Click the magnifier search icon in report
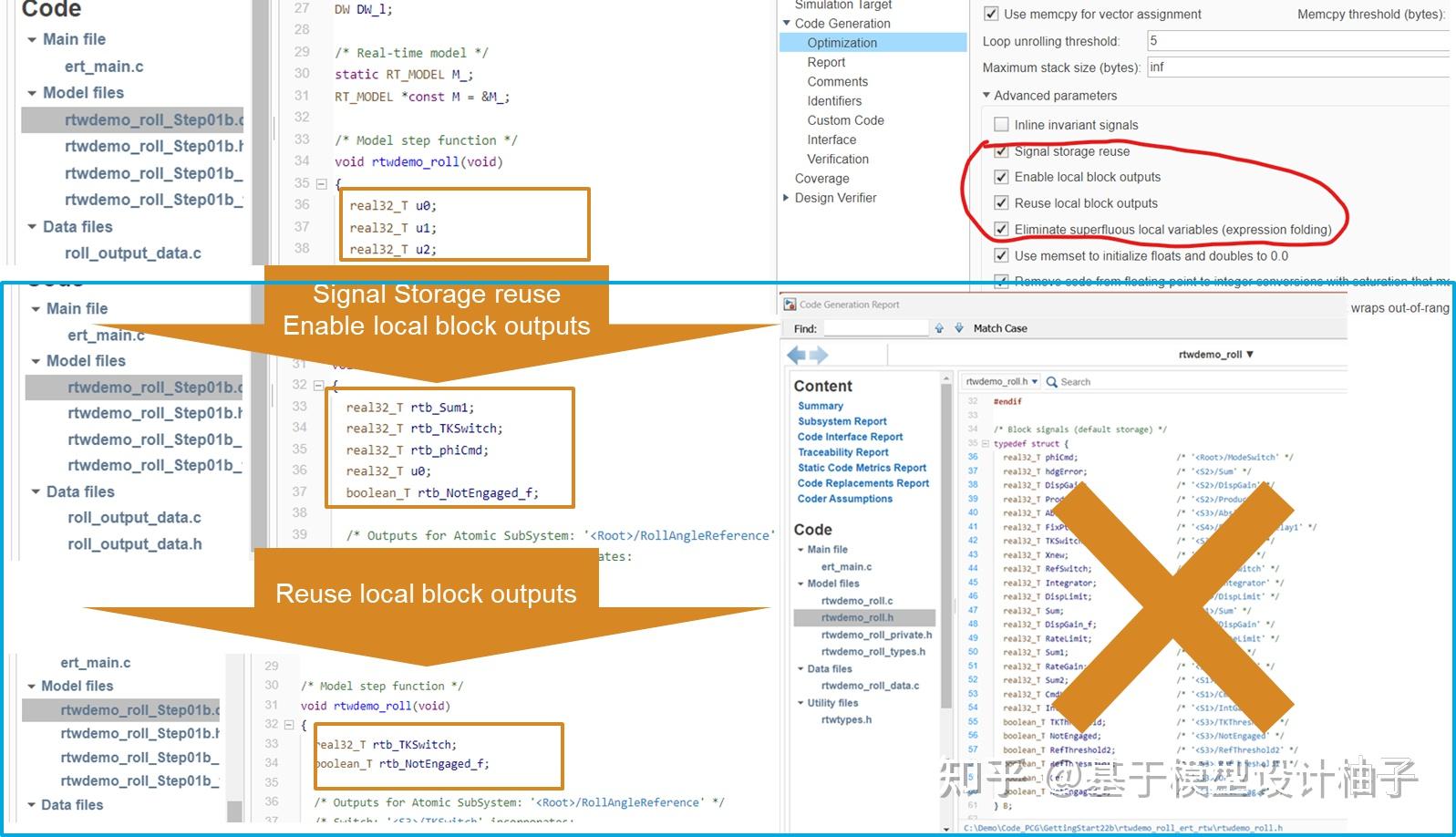 point(1051,382)
